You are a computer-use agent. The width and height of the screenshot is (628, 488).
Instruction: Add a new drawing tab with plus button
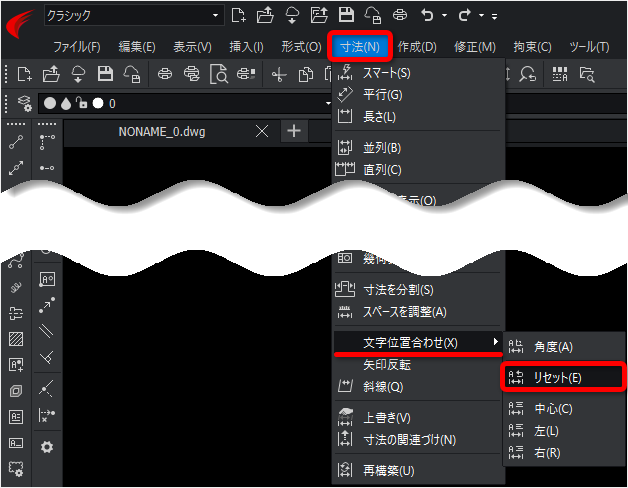(x=294, y=131)
